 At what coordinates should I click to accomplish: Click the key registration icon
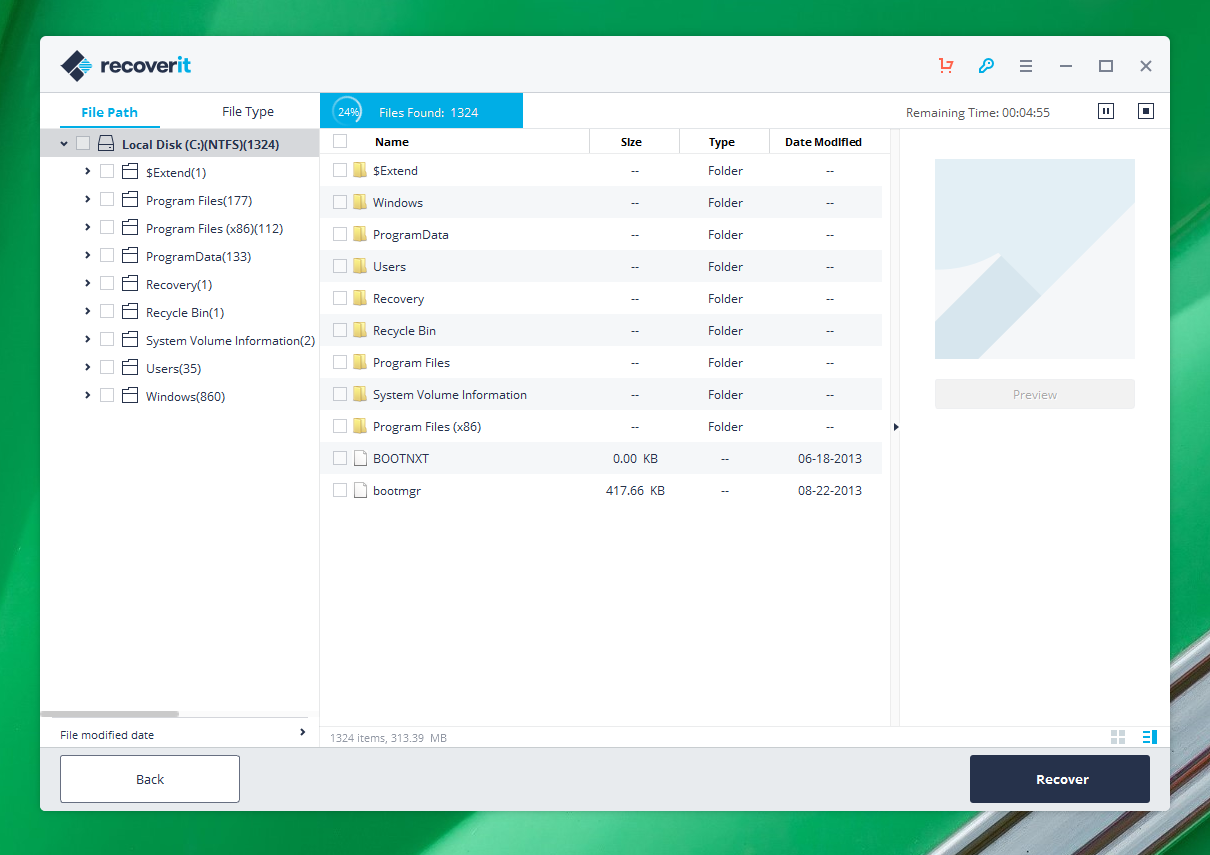click(986, 66)
